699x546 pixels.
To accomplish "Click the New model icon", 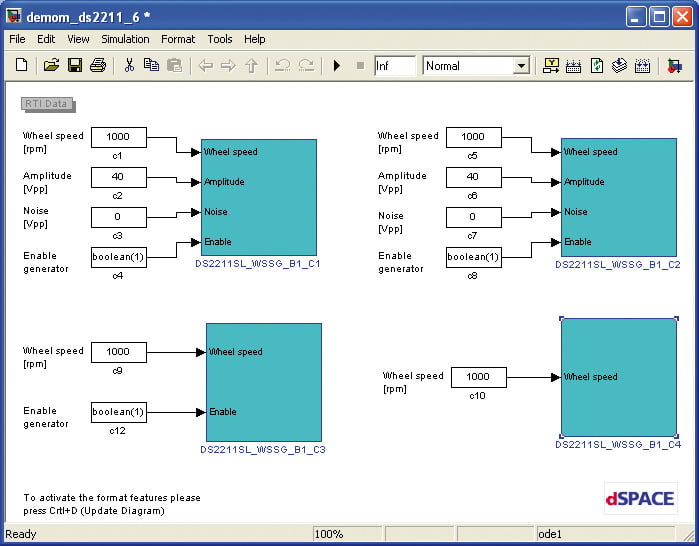I will tap(21, 66).
